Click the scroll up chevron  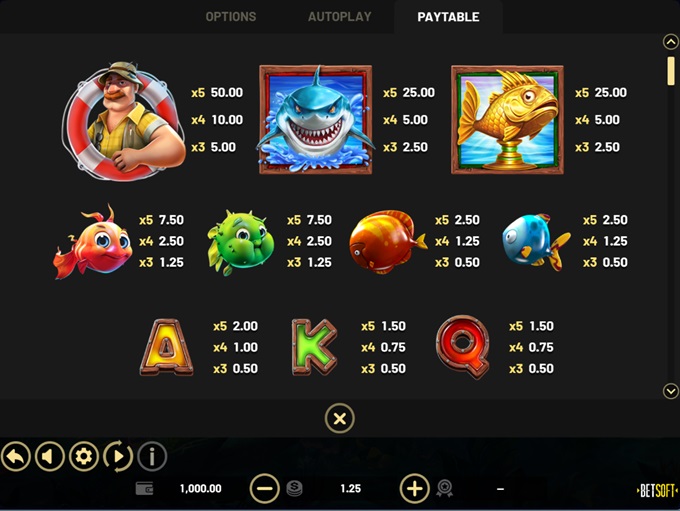[670, 42]
